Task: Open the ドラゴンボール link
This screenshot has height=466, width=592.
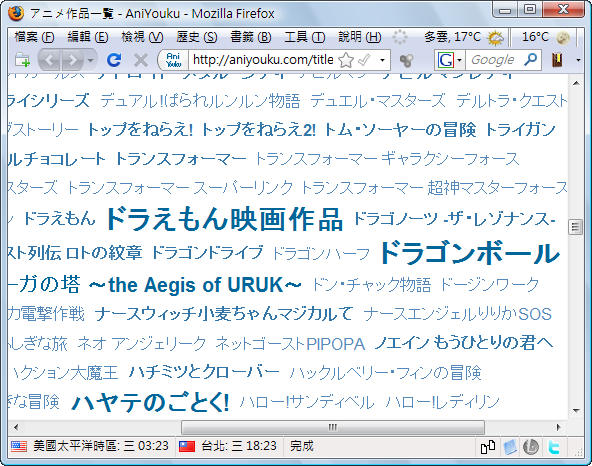Action: point(470,253)
